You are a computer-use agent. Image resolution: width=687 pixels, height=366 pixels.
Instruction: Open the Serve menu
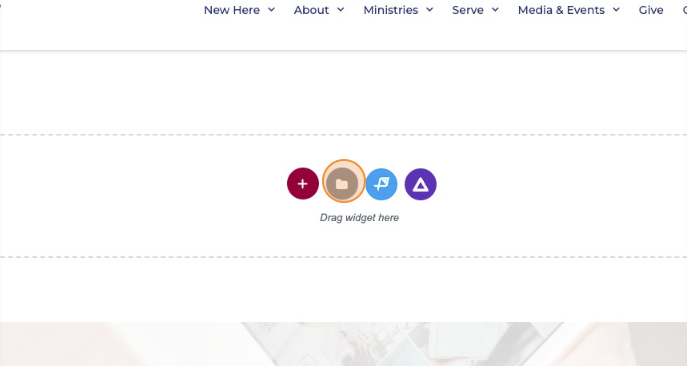point(468,10)
